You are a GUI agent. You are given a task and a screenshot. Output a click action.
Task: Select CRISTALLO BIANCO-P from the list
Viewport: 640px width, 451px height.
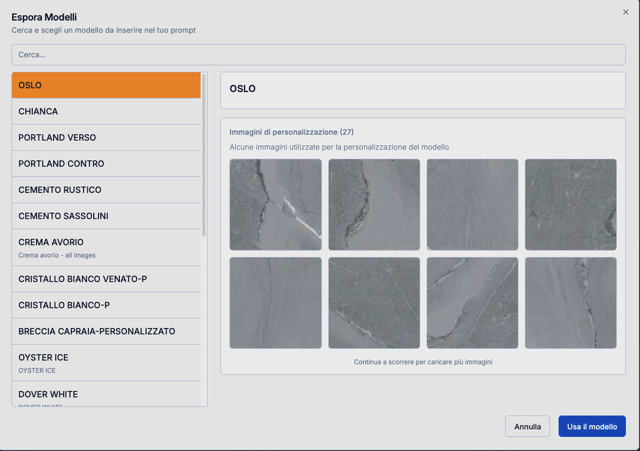(x=106, y=305)
